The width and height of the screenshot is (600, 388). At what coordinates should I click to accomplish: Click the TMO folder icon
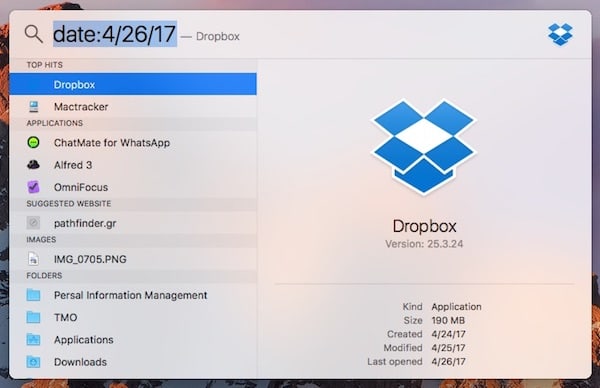point(33,317)
